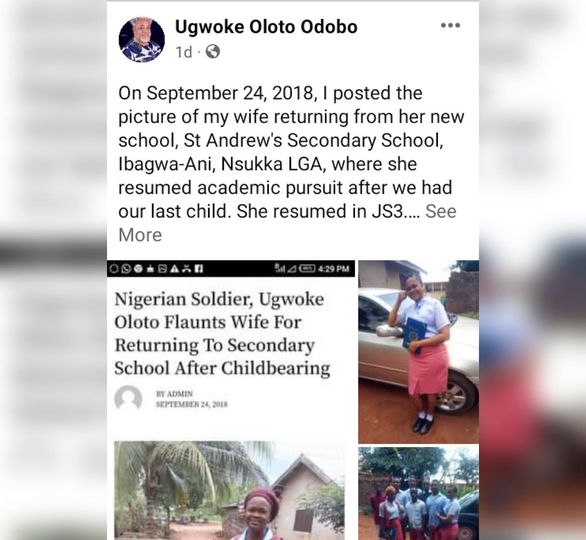Open Ugwoke Oloto Odobo's profile picture

[142, 39]
